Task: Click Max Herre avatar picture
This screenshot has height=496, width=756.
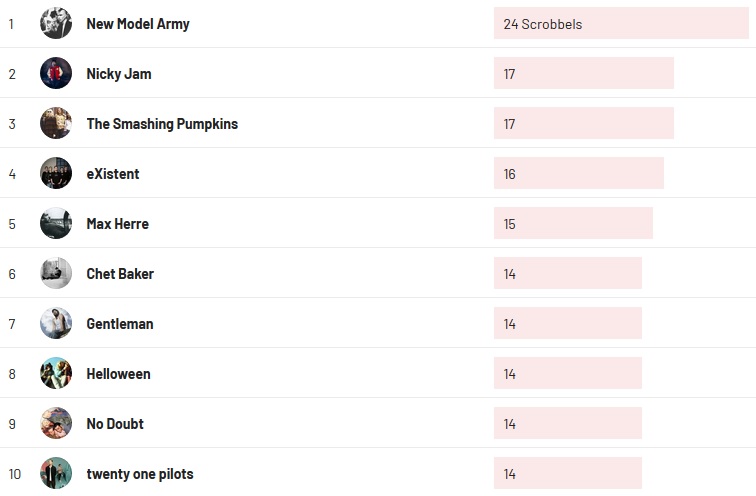Action: [x=56, y=223]
